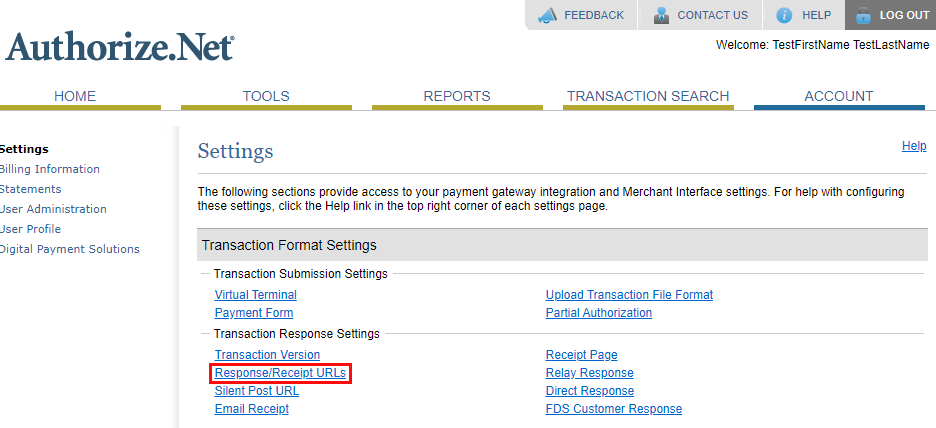Open the Direct Response link
The image size is (936, 428).
coord(590,391)
